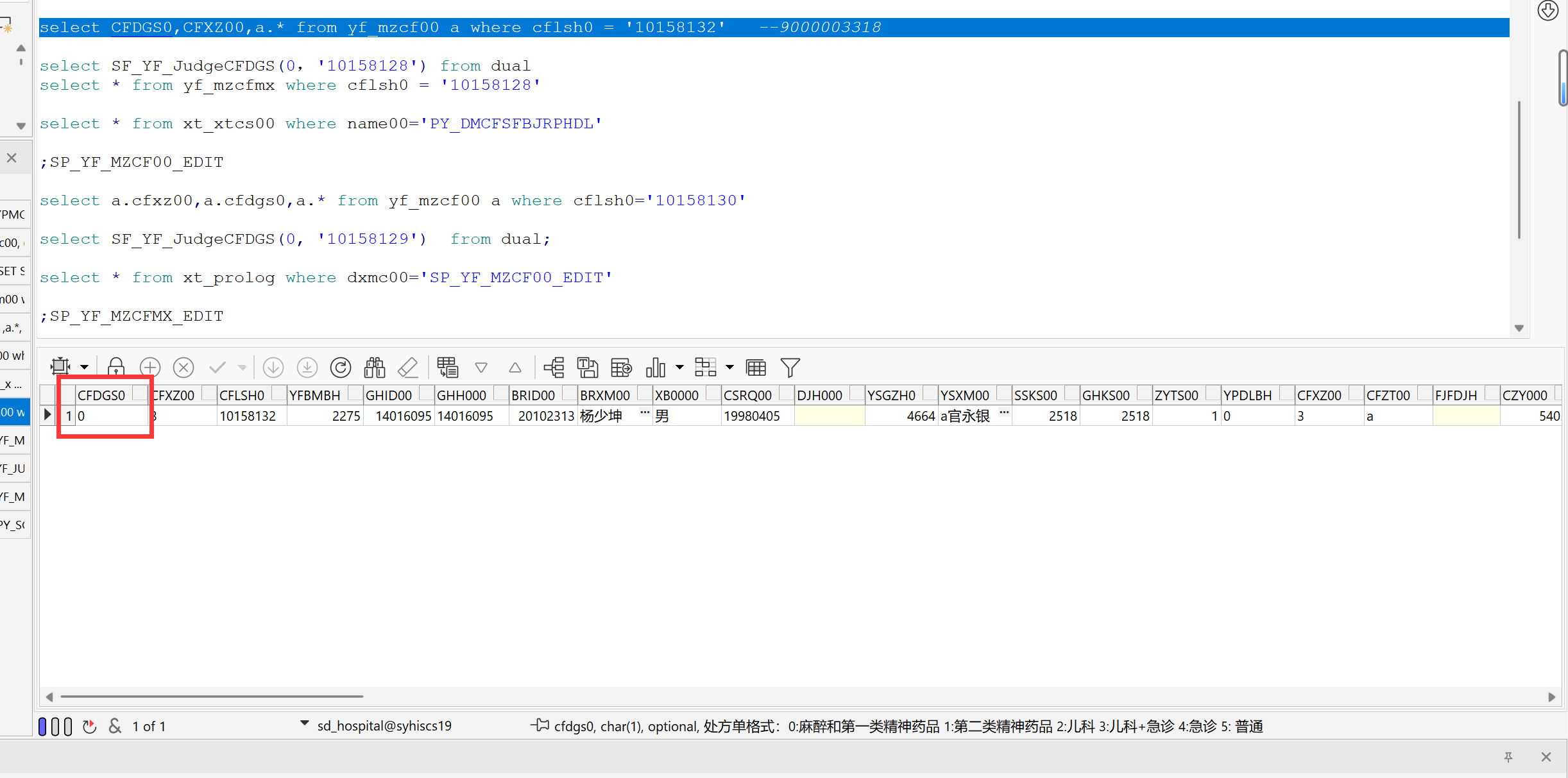Click the refresh query results icon
Viewport: 1568px width, 778px height.
pos(340,367)
